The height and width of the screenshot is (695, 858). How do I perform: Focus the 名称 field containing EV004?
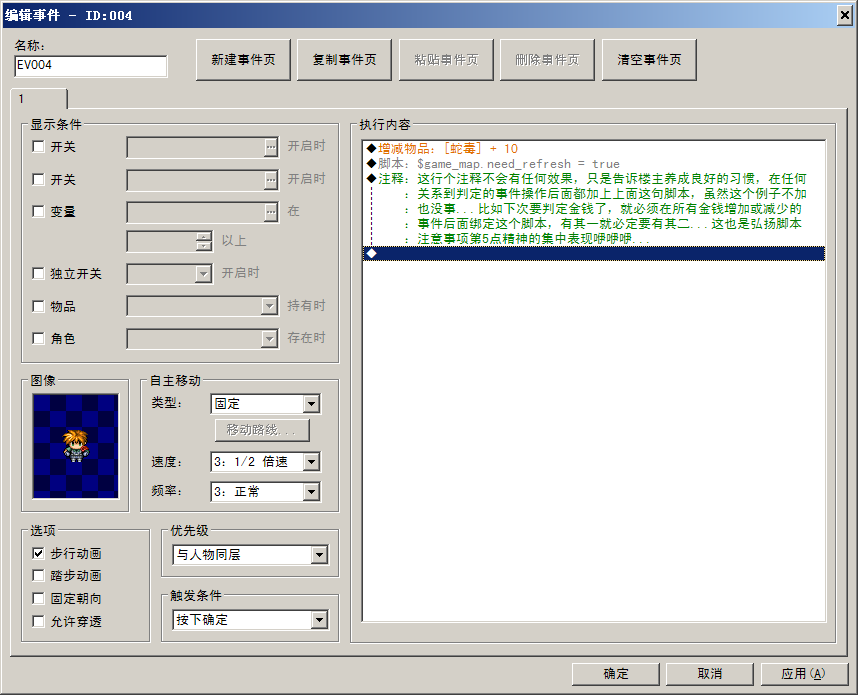pyautogui.click(x=91, y=66)
